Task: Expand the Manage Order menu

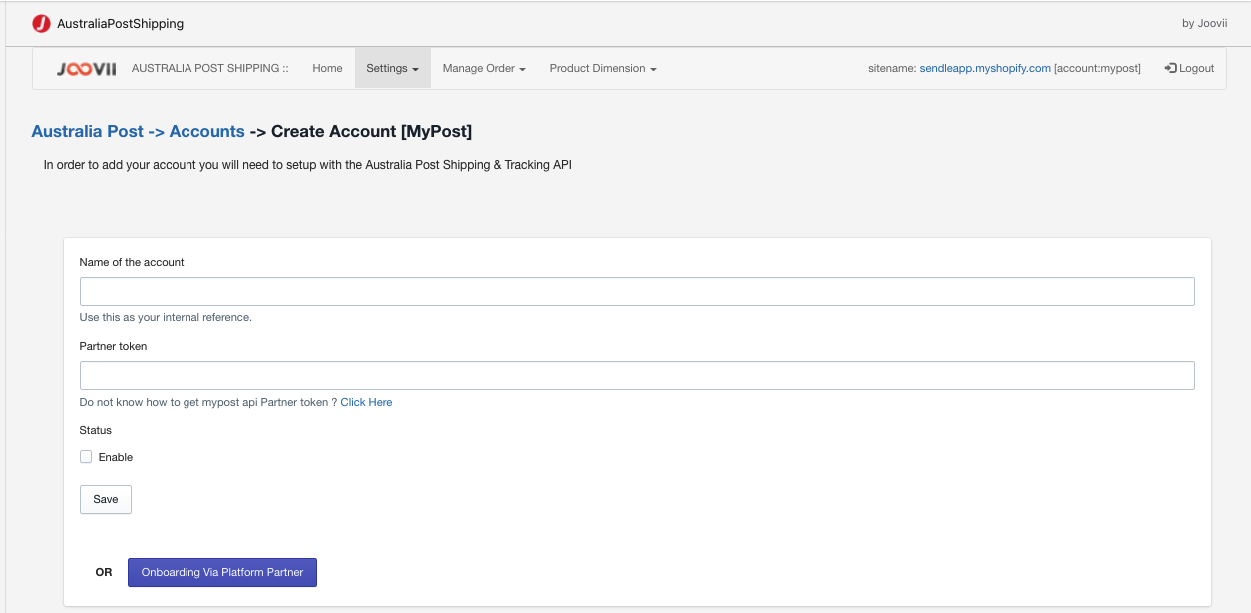Action: 478,68
